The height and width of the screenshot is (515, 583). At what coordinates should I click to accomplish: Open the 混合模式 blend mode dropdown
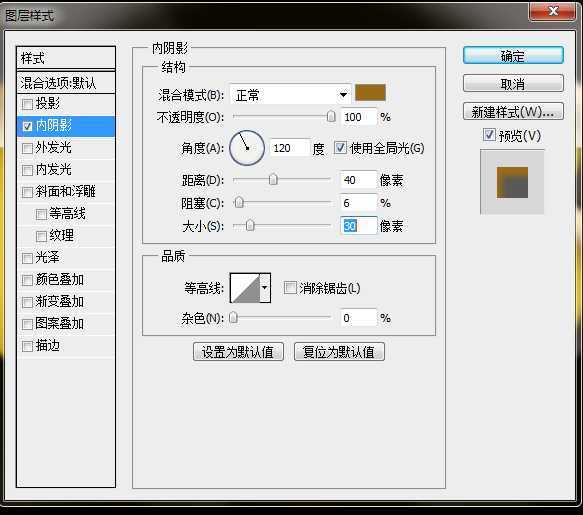pyautogui.click(x=290, y=94)
